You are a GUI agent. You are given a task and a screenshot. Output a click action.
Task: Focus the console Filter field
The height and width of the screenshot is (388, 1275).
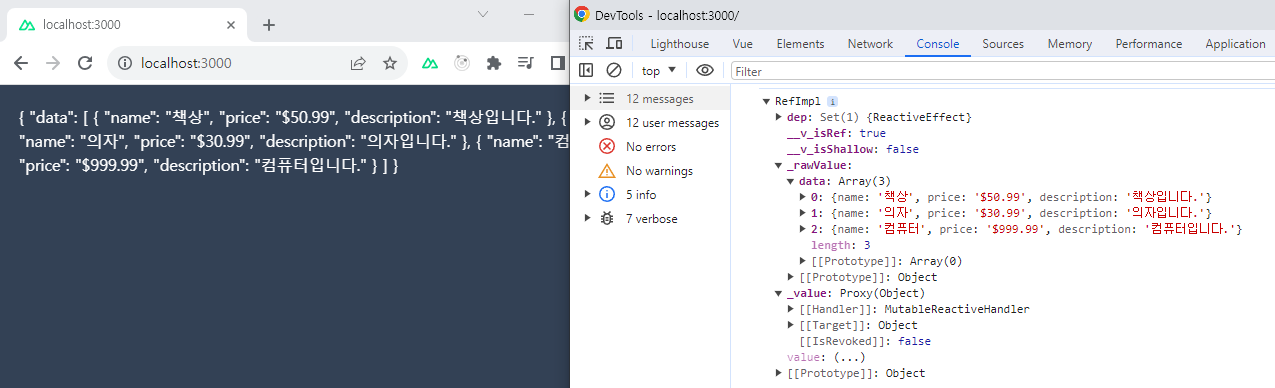point(1003,71)
